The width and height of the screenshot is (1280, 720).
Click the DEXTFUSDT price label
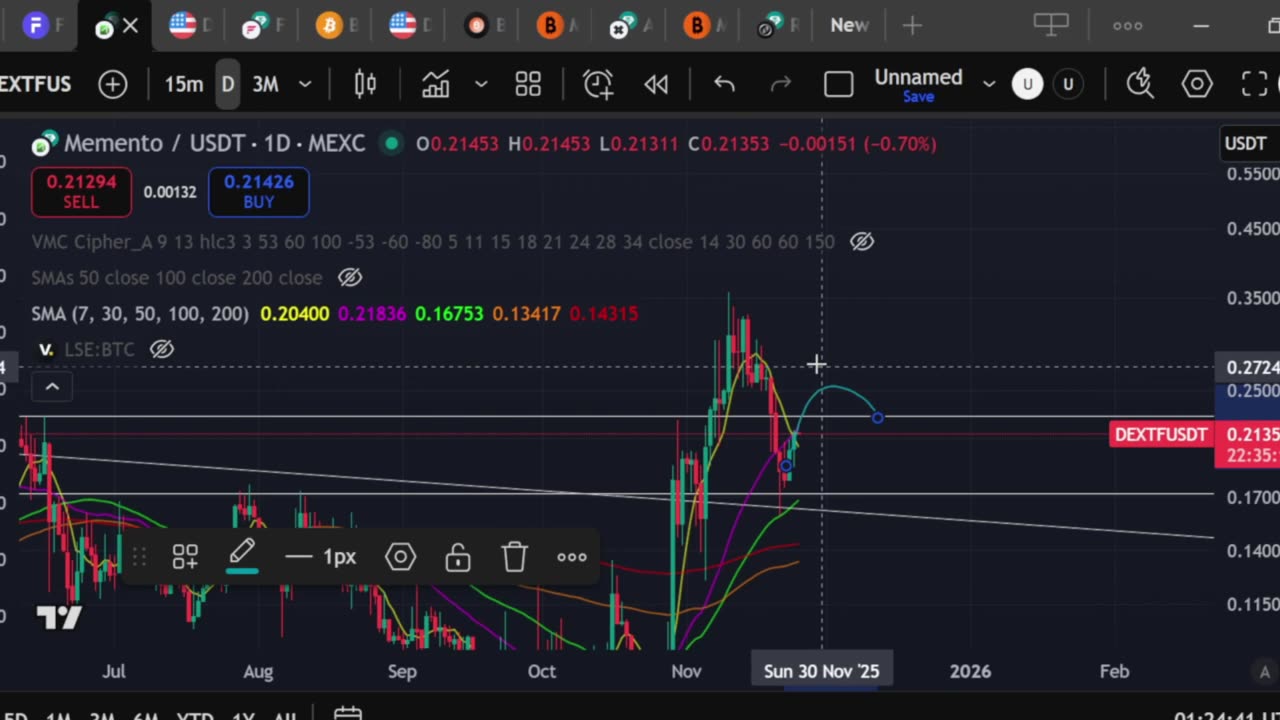pyautogui.click(x=1162, y=435)
